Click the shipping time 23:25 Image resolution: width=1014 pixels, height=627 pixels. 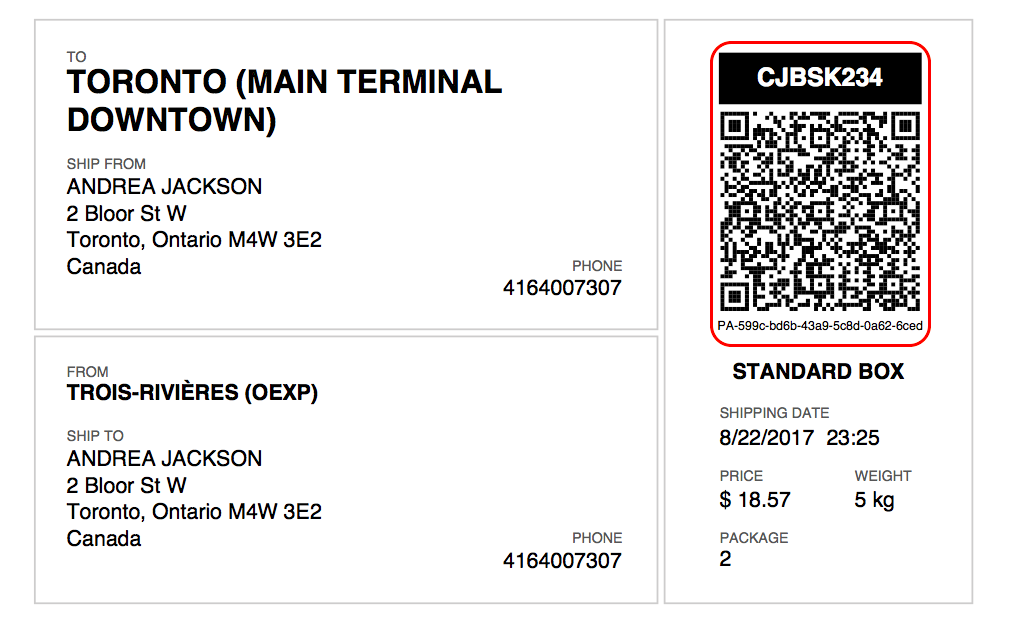(853, 438)
